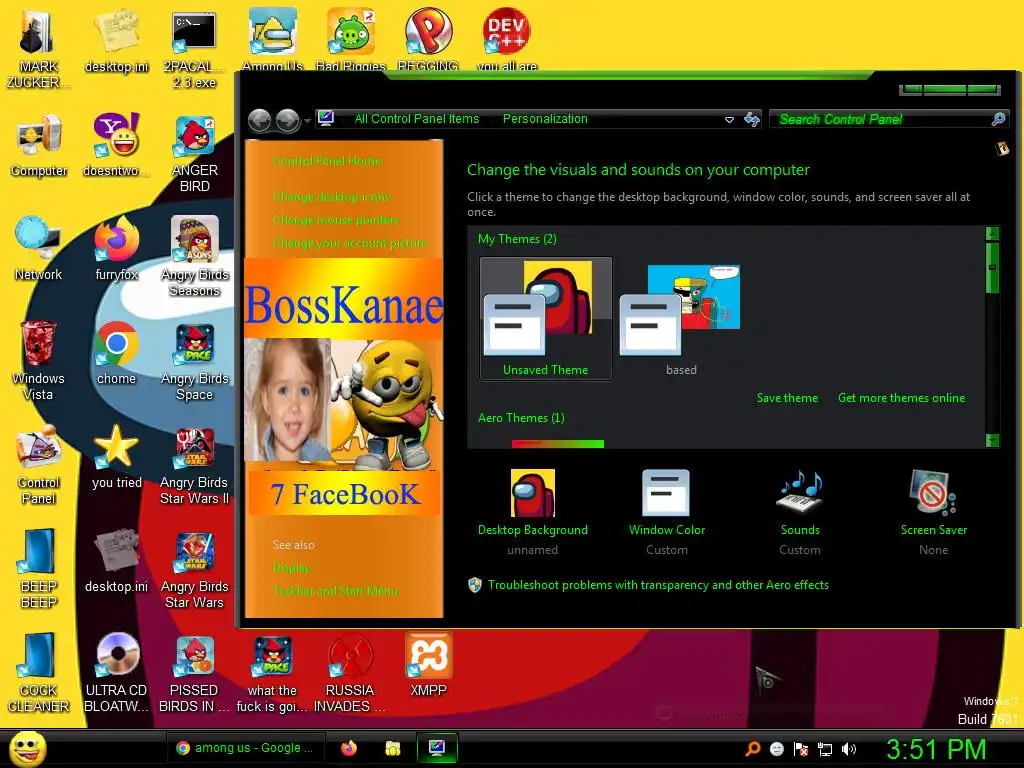
Task: Click Get more themes online link
Action: [901, 398]
